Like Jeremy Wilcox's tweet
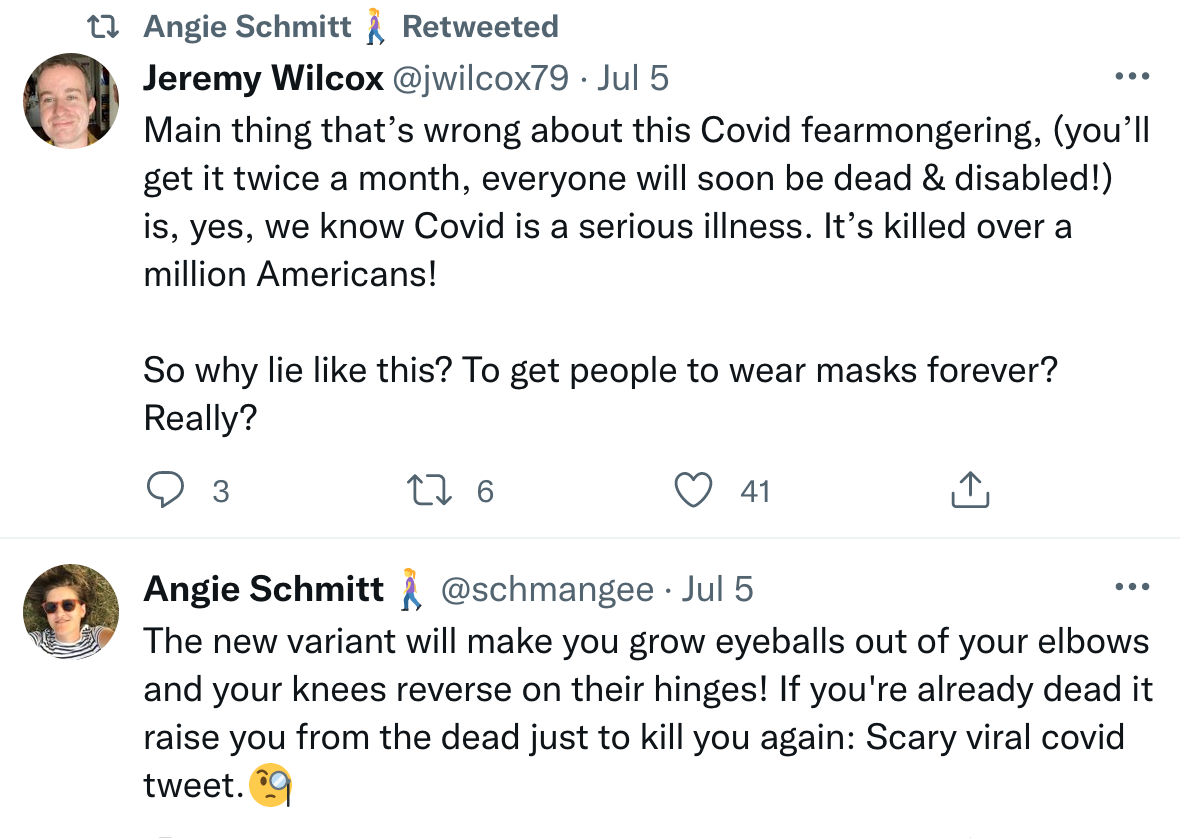Screen dimensions: 1180x838 point(693,490)
